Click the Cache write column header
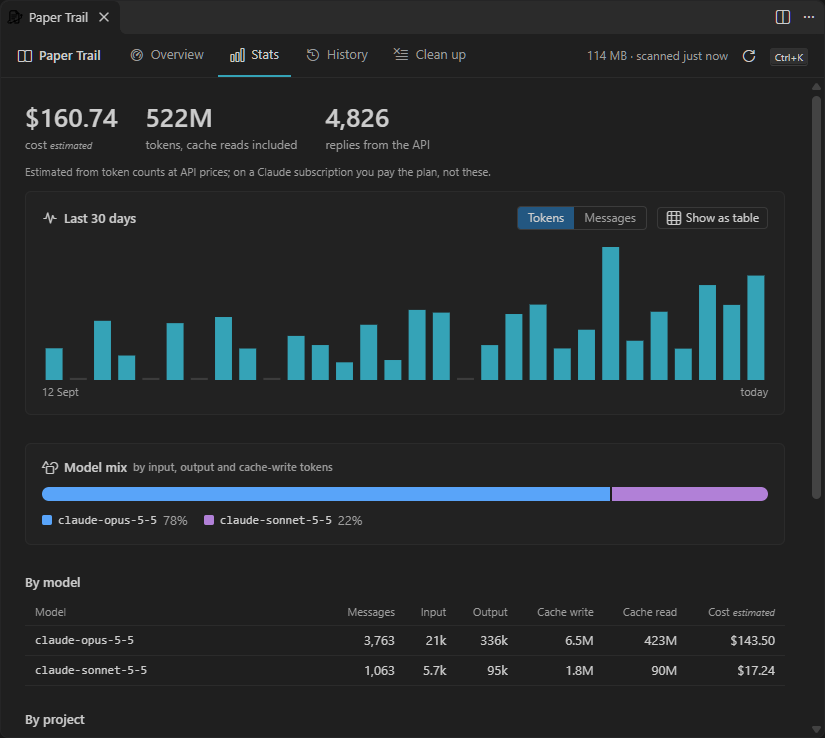 coord(565,612)
